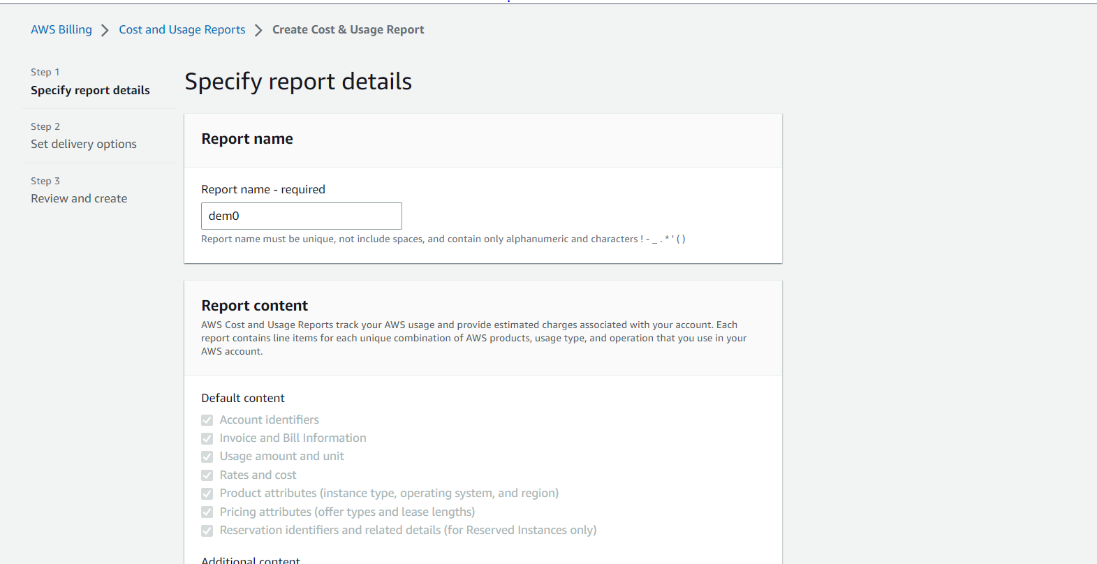The image size is (1097, 564).
Task: Toggle the Pricing attributes checkbox
Action: click(207, 512)
